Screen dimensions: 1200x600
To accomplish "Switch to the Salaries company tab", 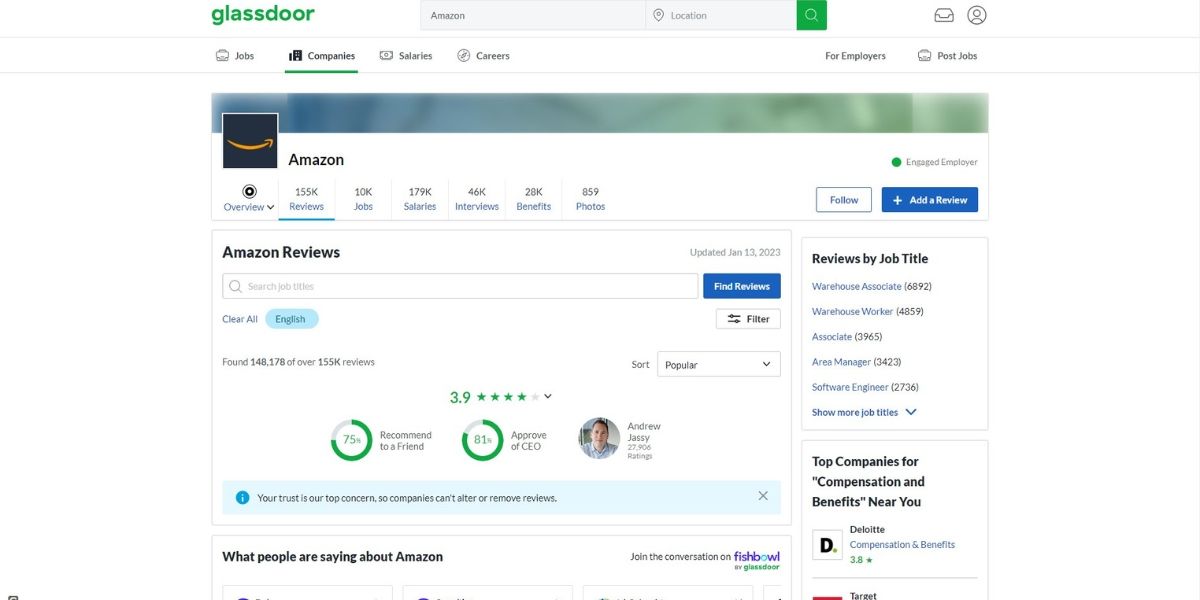I will [x=420, y=198].
